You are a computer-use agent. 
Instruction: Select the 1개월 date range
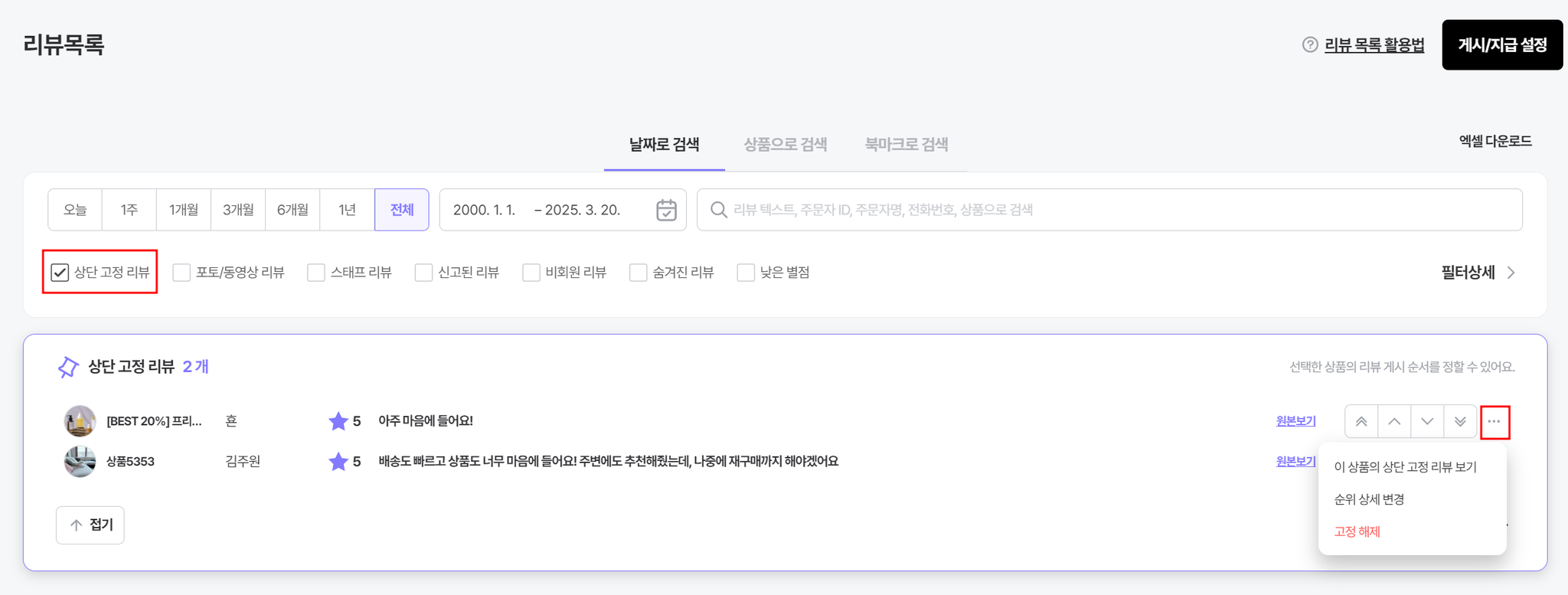coord(184,210)
